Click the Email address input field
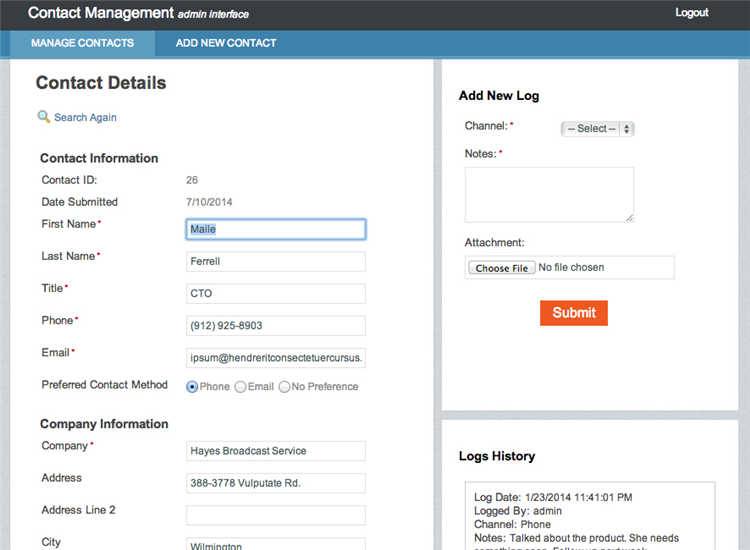 click(275, 358)
